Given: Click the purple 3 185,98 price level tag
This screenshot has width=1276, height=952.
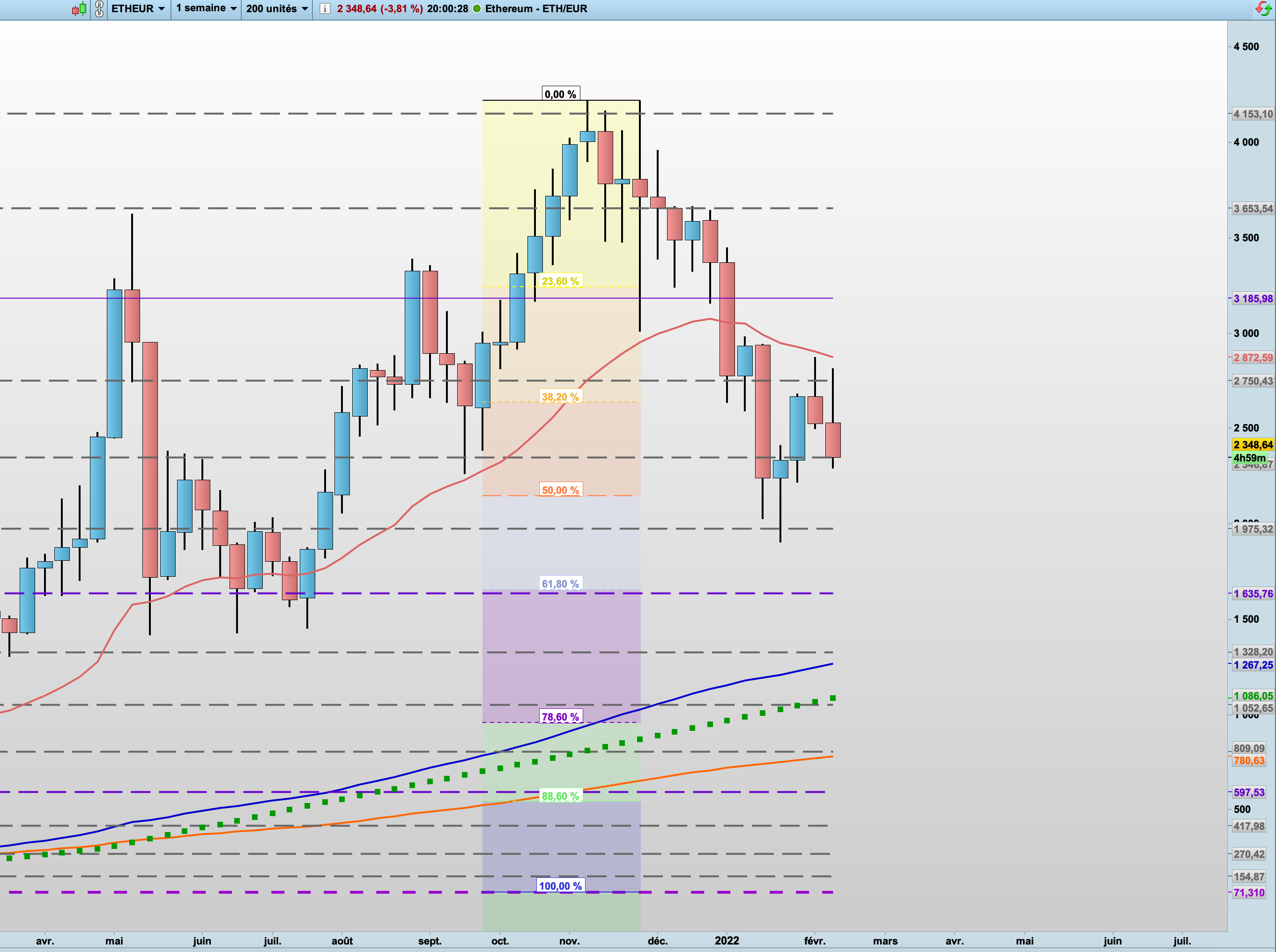Looking at the screenshot, I should click(x=1253, y=298).
